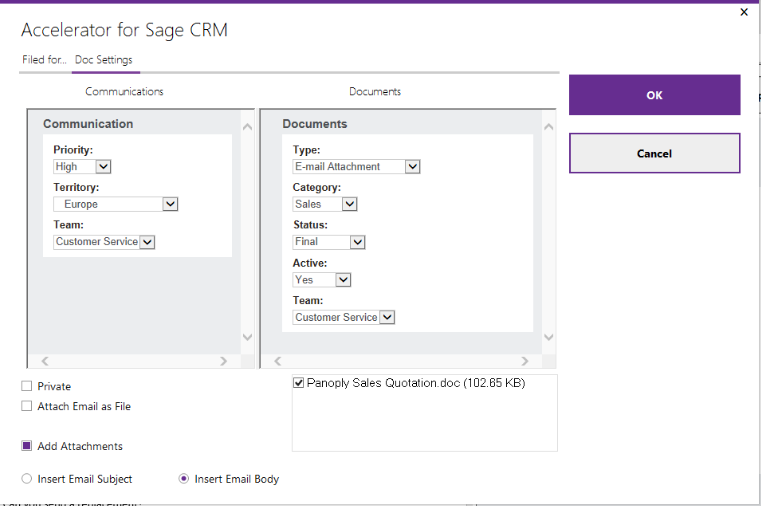Close the Accelerator for Sage CRM dialog
The width and height of the screenshot is (761, 506).
(x=744, y=12)
